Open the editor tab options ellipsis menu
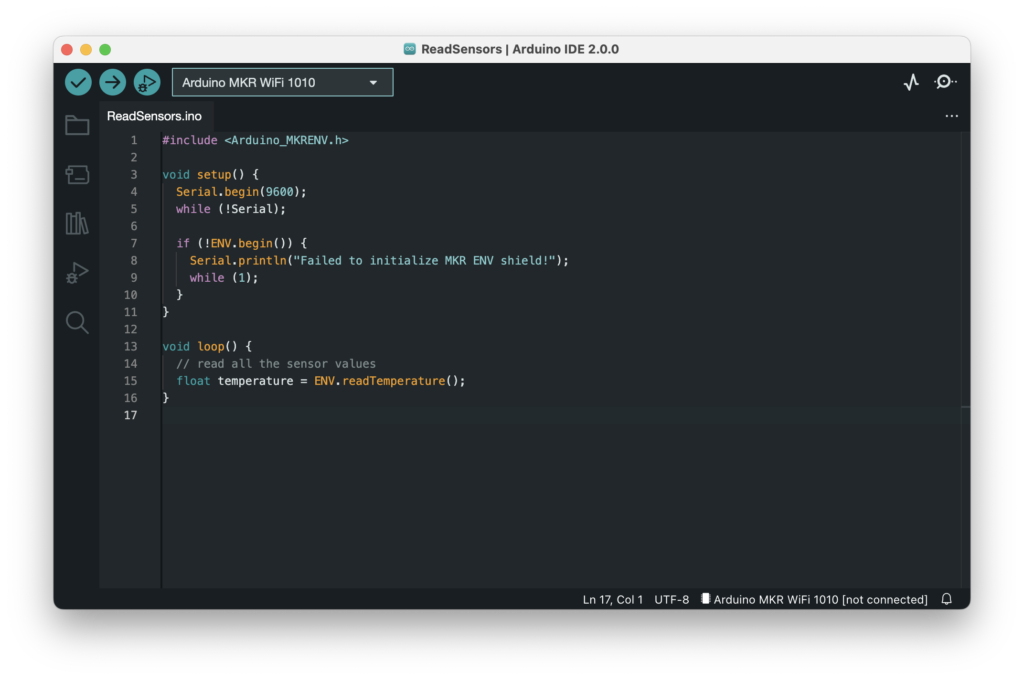 click(x=952, y=116)
